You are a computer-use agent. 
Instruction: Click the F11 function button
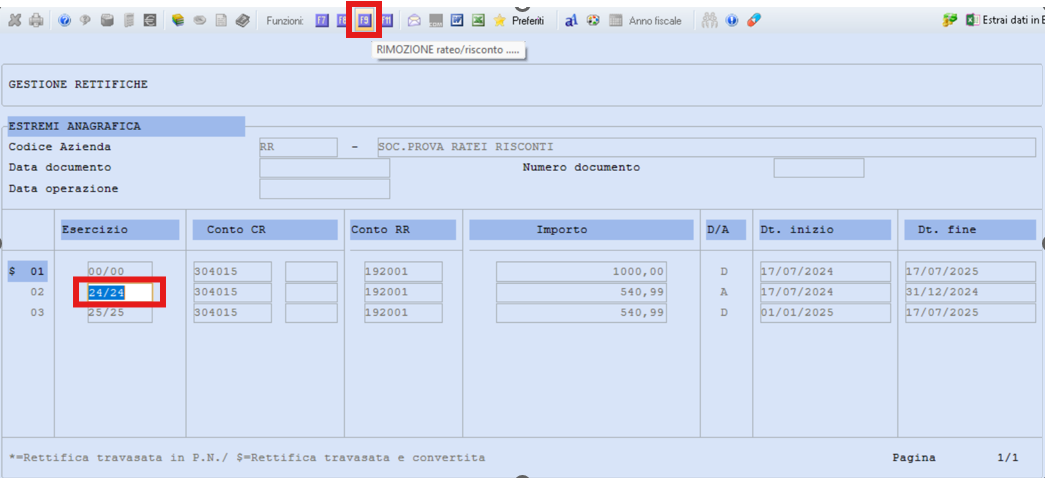click(387, 21)
